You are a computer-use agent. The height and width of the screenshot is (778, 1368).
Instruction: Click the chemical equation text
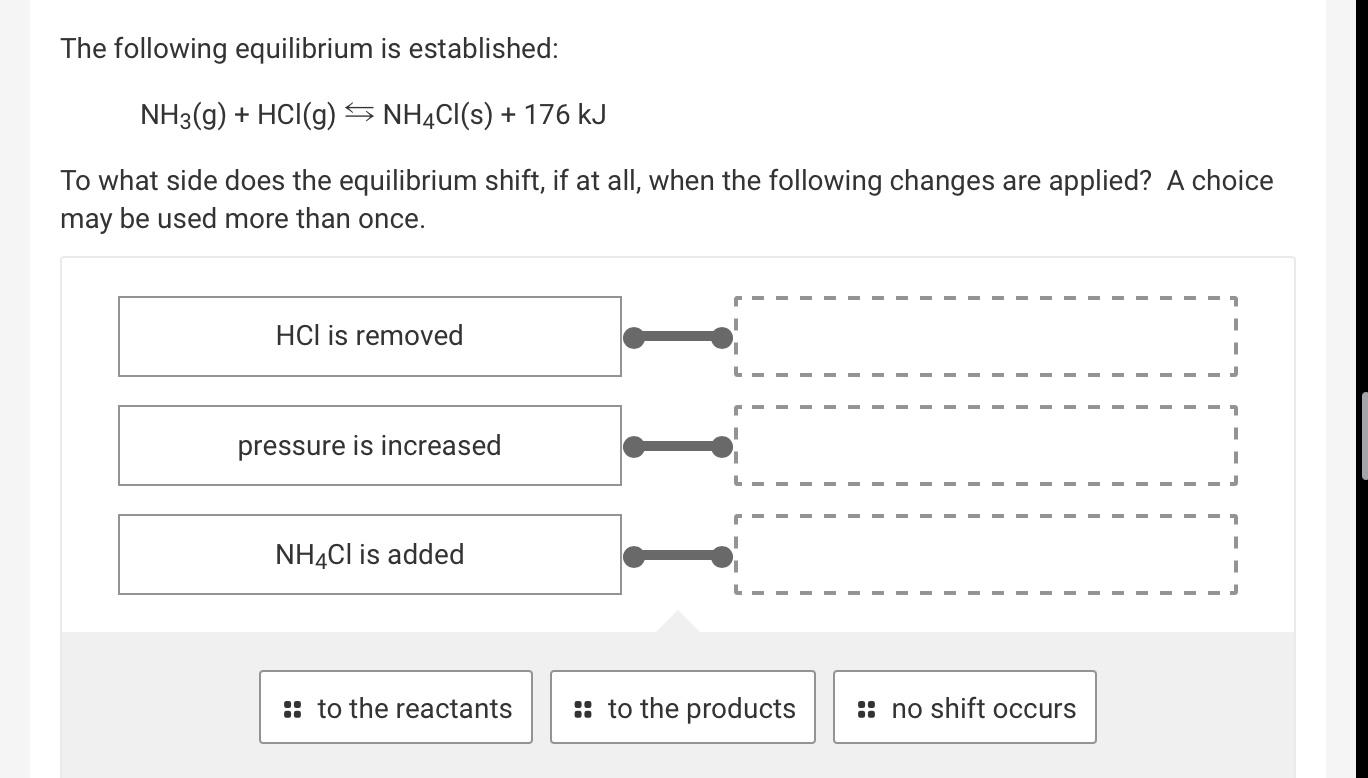tap(372, 113)
